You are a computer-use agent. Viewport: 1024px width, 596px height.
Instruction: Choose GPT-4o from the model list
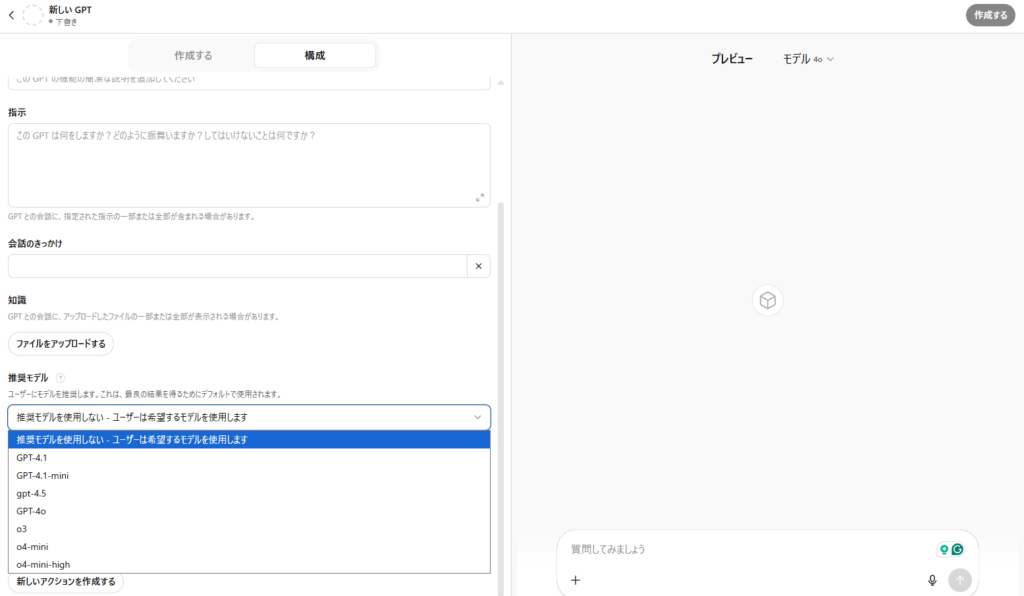pos(249,511)
